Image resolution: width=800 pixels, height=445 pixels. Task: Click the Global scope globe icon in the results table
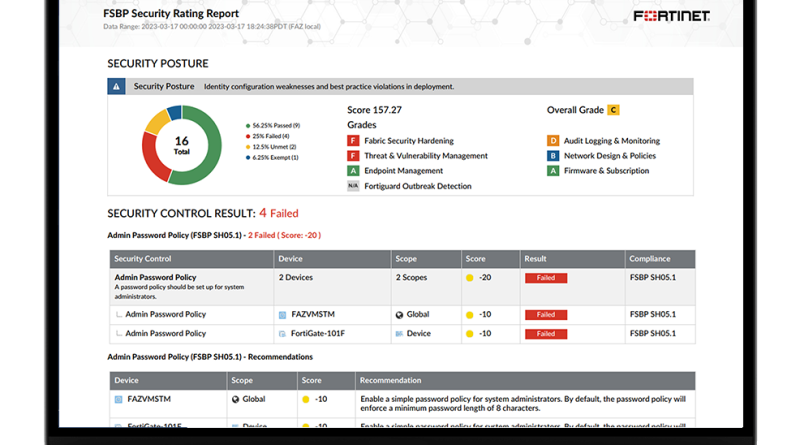pos(399,315)
